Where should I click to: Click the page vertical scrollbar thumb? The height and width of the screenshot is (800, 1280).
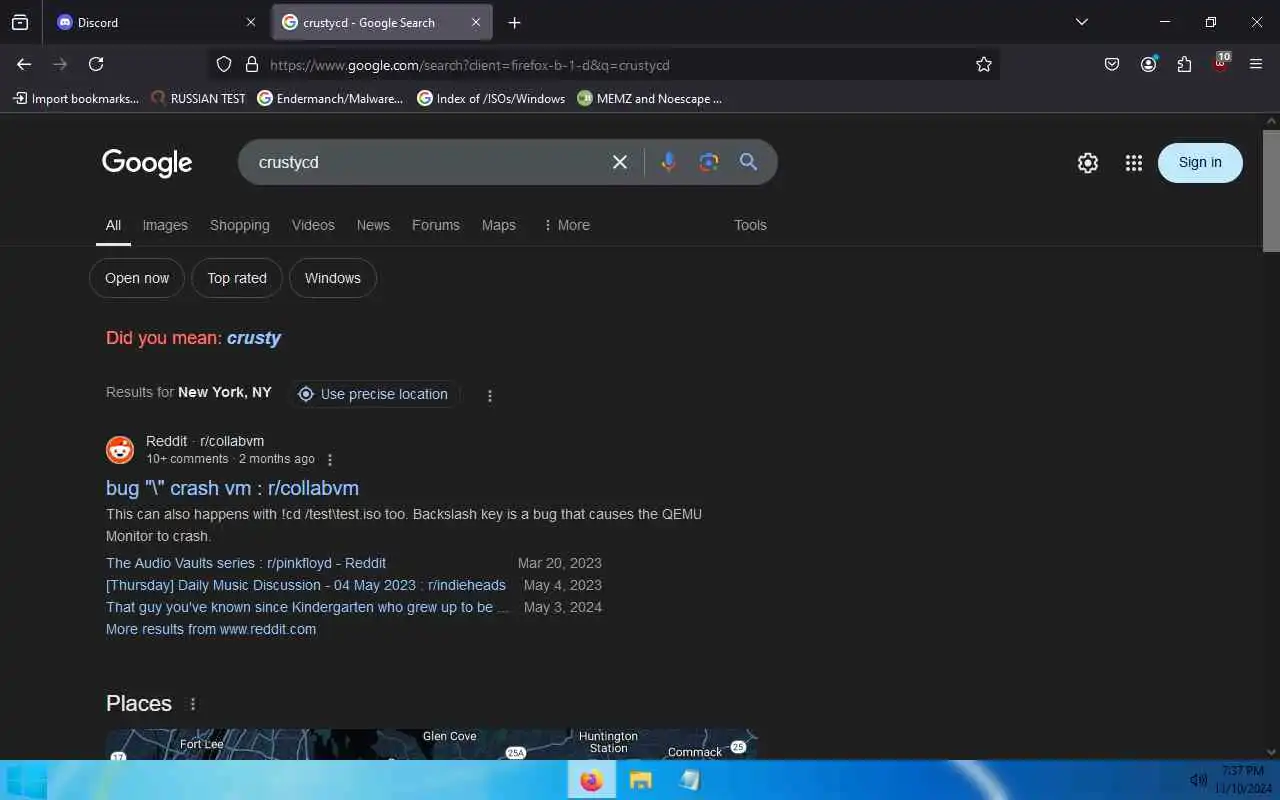[x=1271, y=190]
